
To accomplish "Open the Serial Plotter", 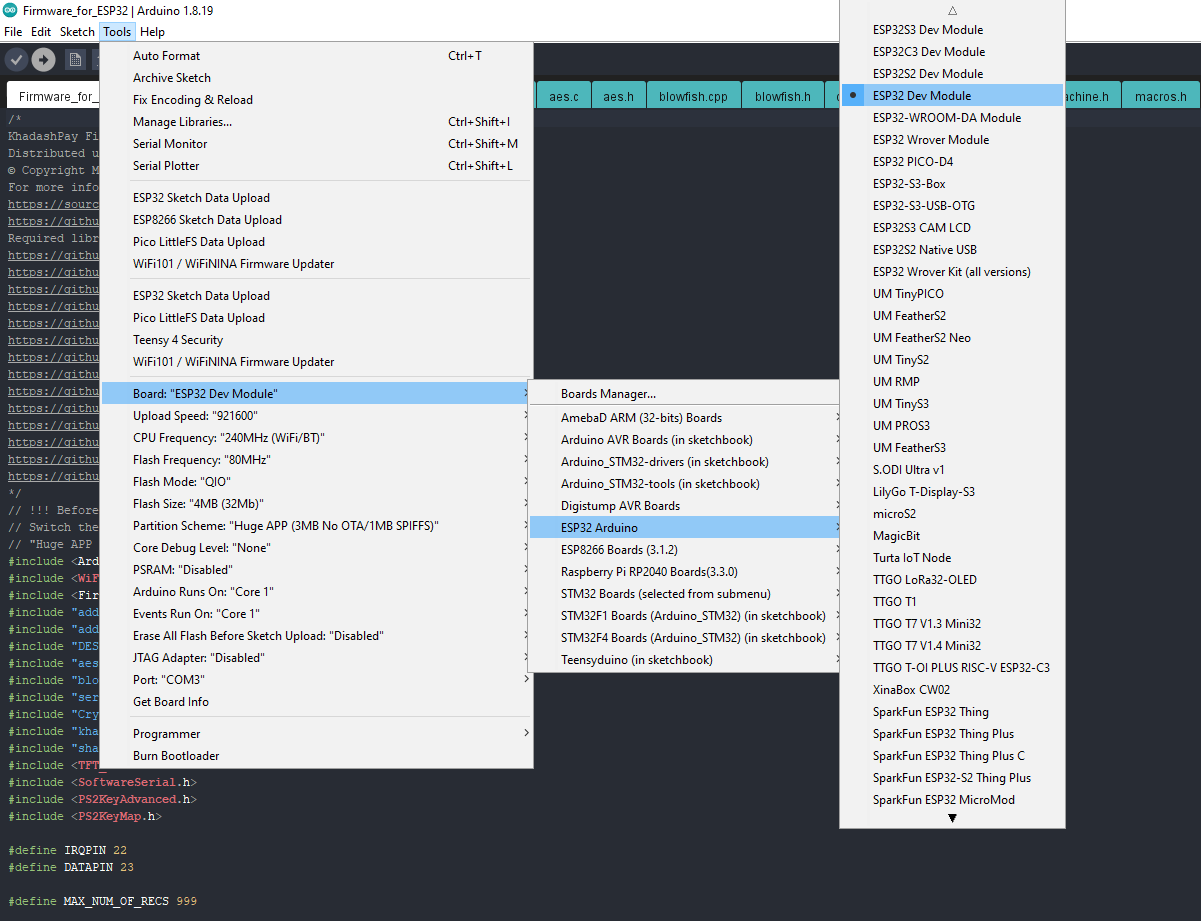I will (317, 166).
